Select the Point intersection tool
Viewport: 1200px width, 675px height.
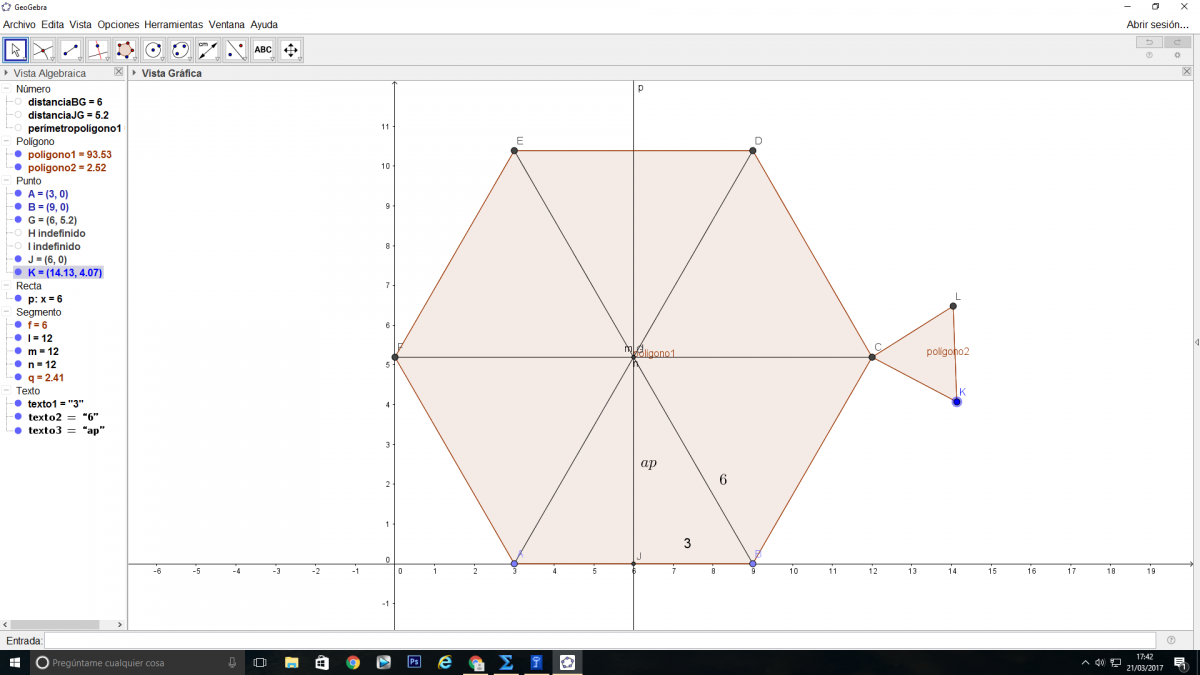click(x=43, y=50)
